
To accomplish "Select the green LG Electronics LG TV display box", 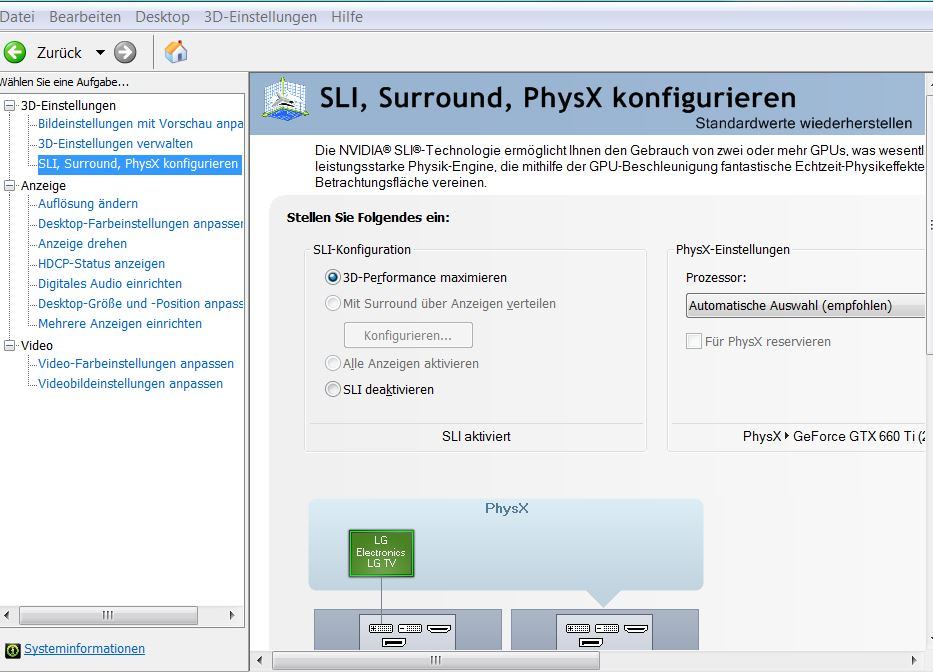I will pos(381,553).
